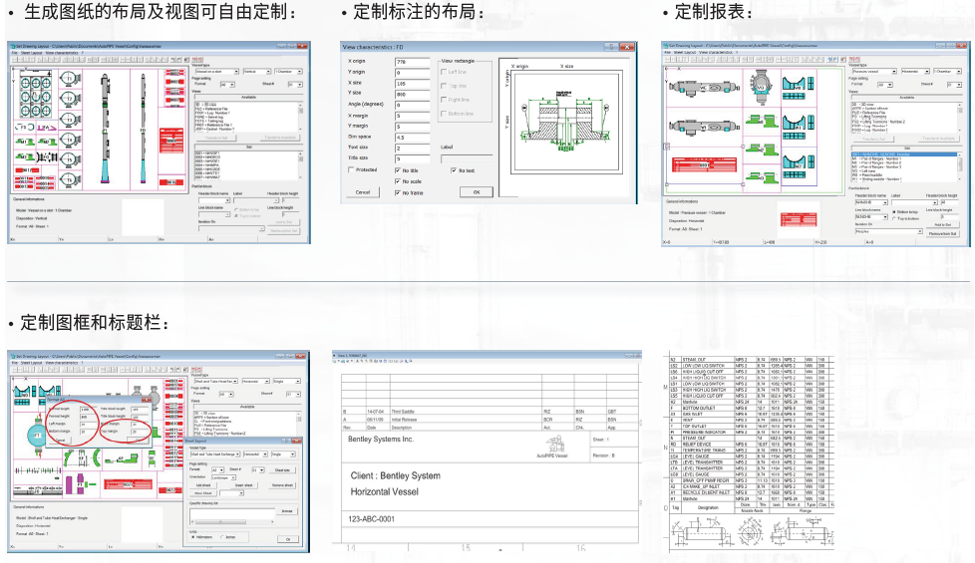Click OK in View characteristics dialog
Image resolution: width=975 pixels, height=563 pixels.
(476, 192)
